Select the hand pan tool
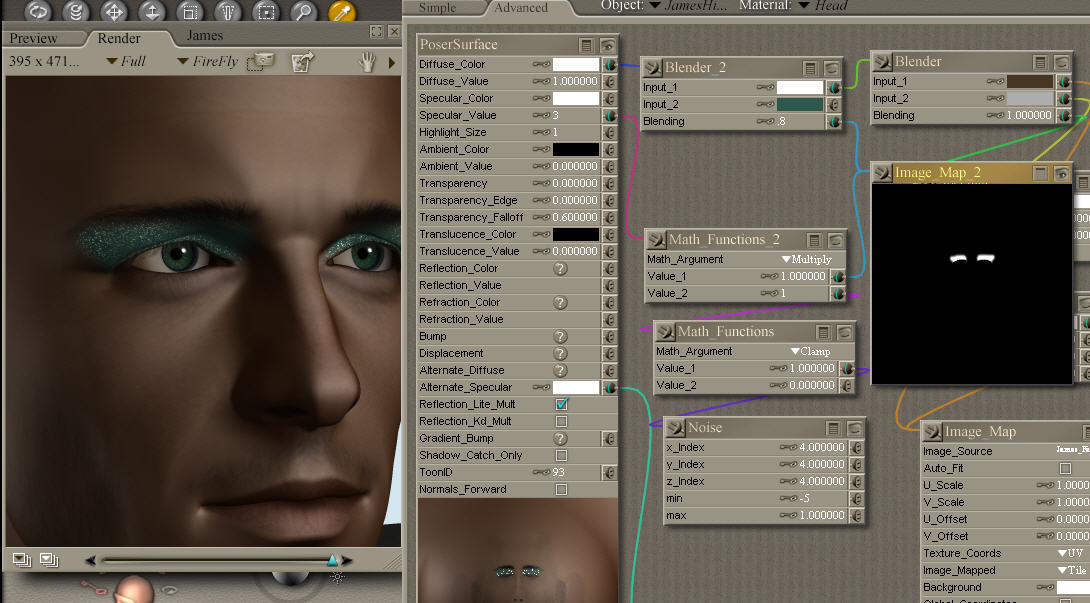The width and height of the screenshot is (1090, 603). coord(368,62)
